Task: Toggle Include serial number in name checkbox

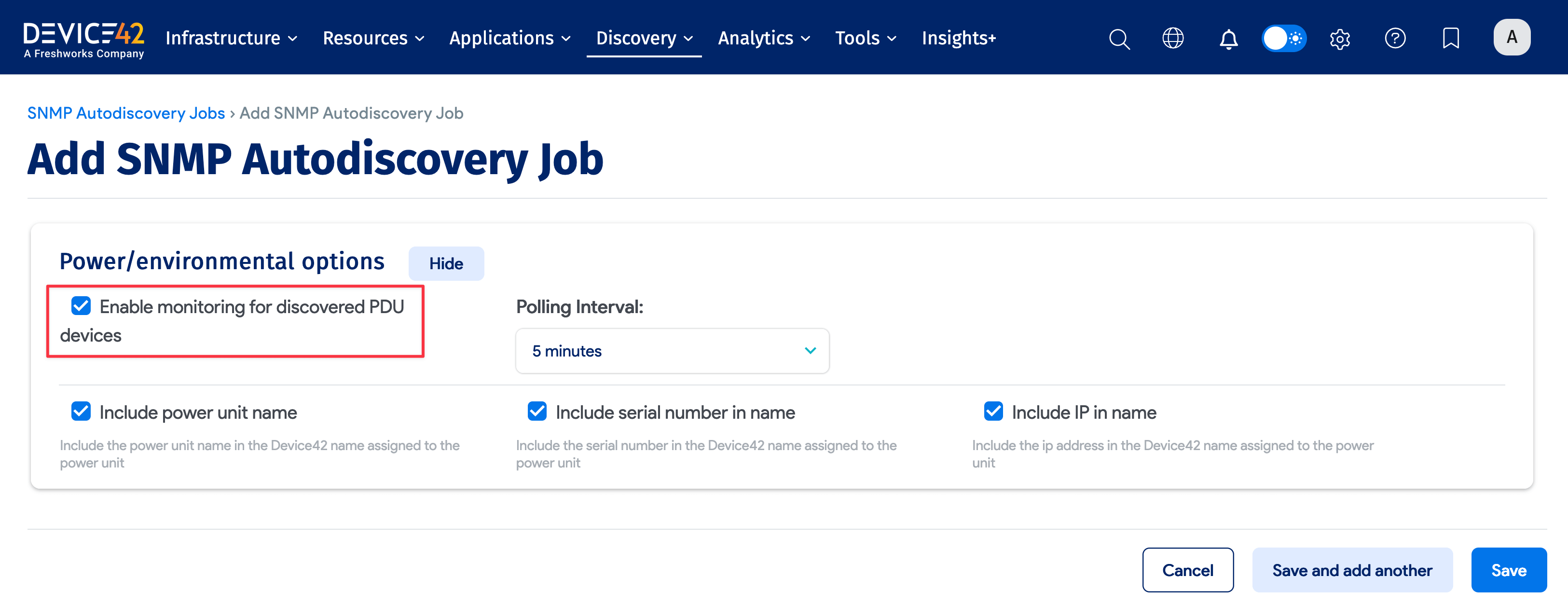Action: tap(537, 412)
